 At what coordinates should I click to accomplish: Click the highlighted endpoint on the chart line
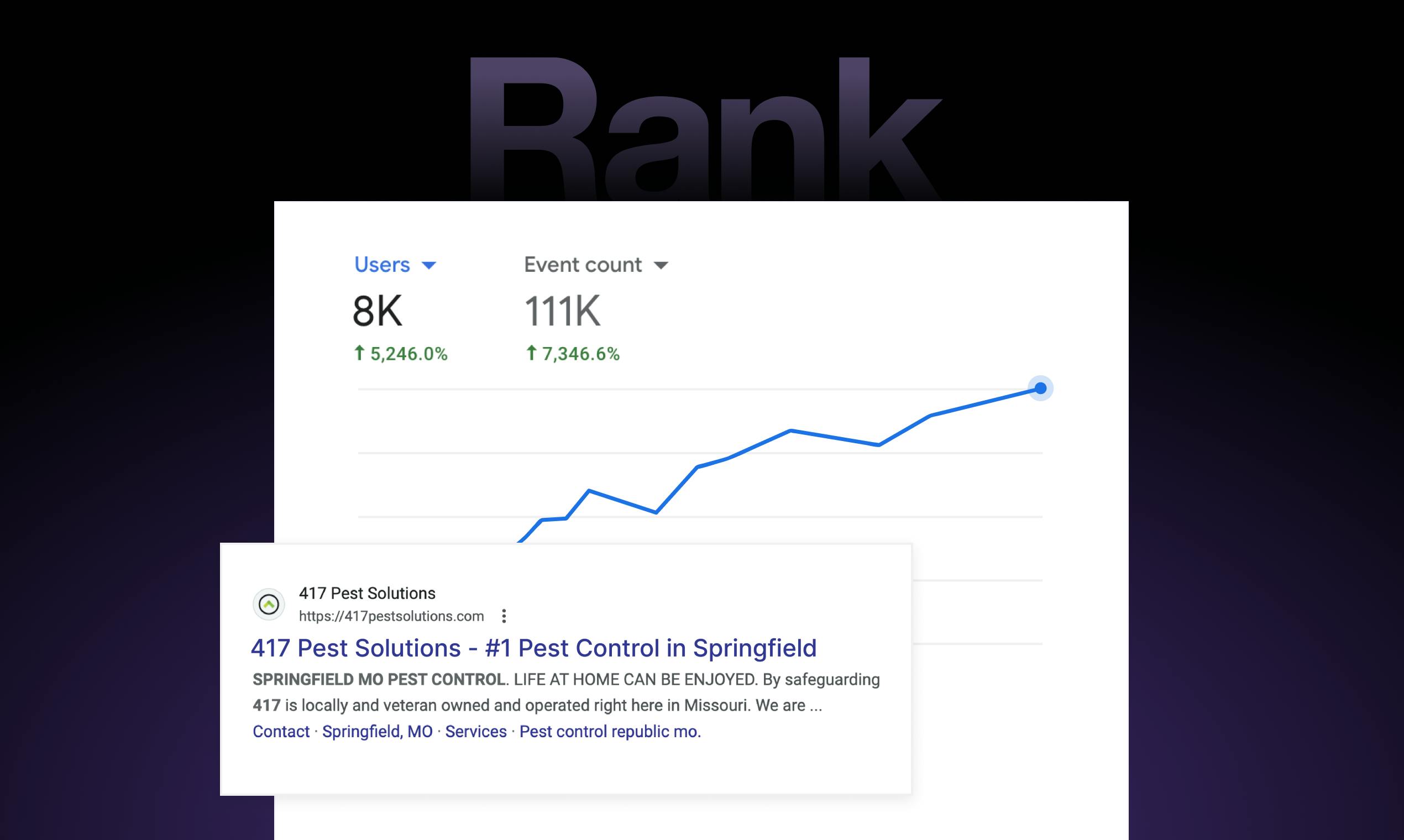pos(1040,389)
